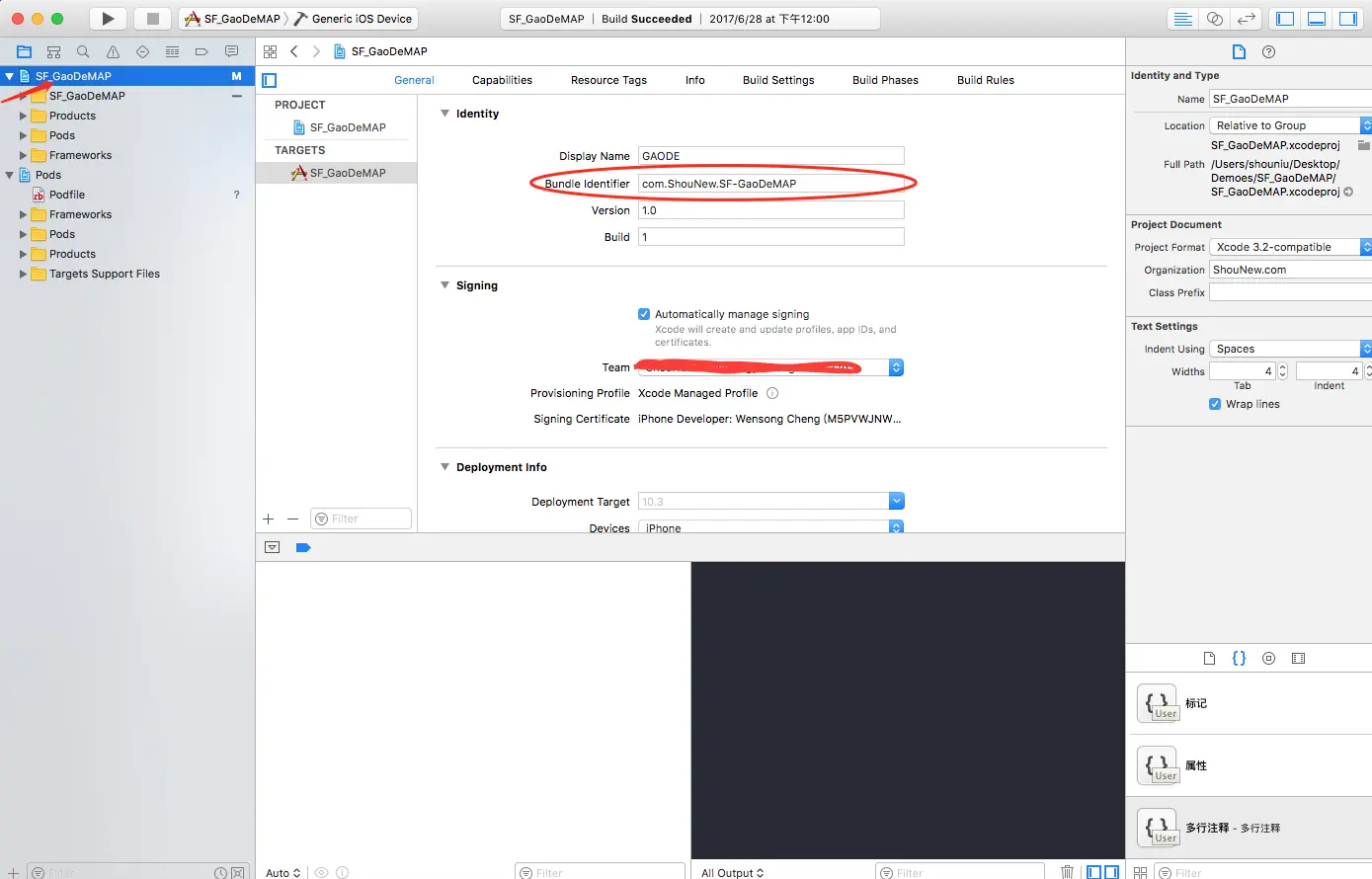The image size is (1372, 879).
Task: Open the Issue navigator warning icon
Action: click(x=113, y=51)
